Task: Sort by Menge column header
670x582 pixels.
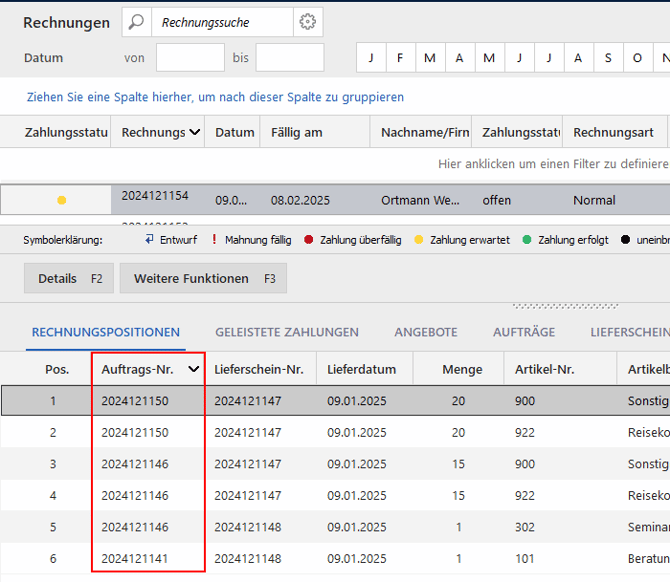Action: [x=458, y=369]
